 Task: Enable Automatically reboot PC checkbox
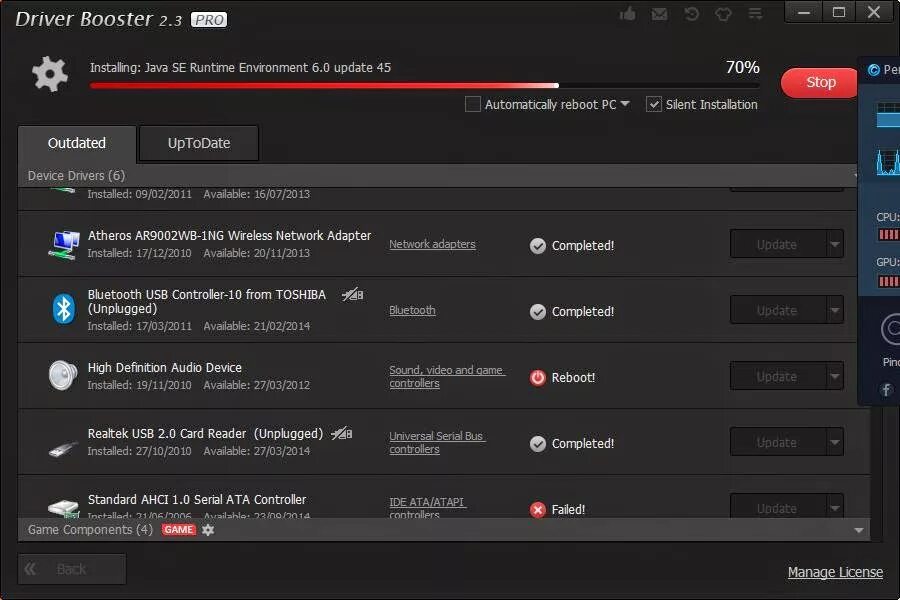472,104
